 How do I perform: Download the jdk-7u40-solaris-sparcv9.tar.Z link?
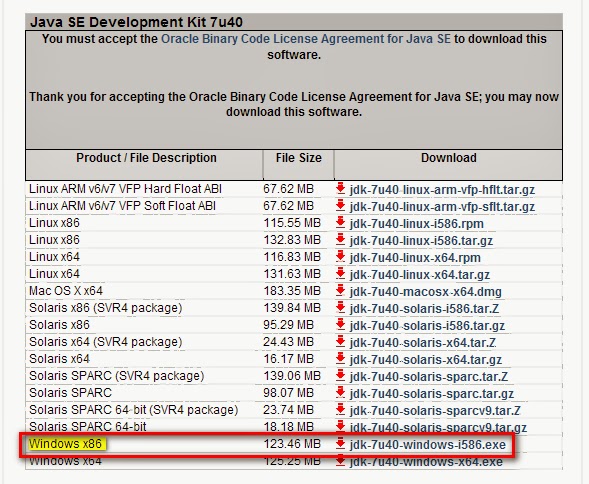(435, 410)
